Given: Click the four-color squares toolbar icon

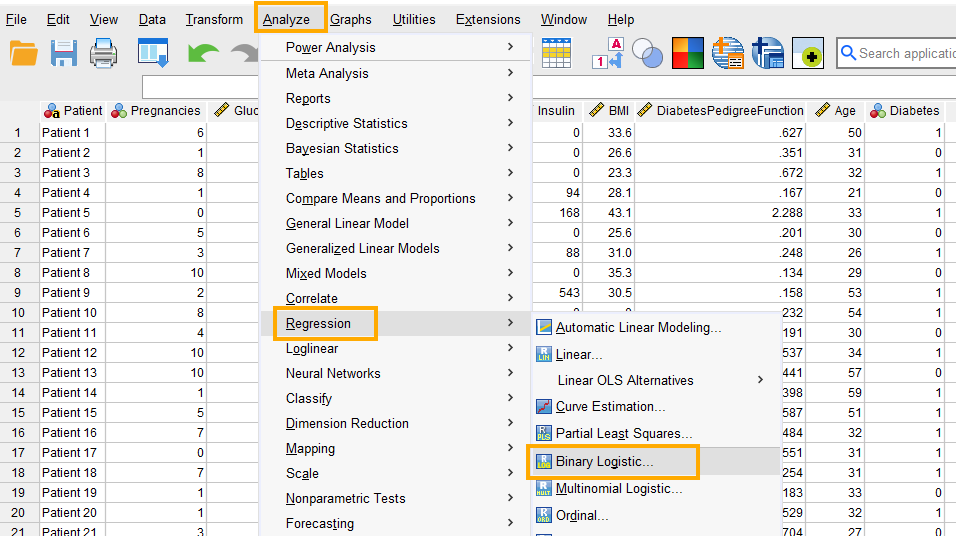Looking at the screenshot, I should [687, 53].
